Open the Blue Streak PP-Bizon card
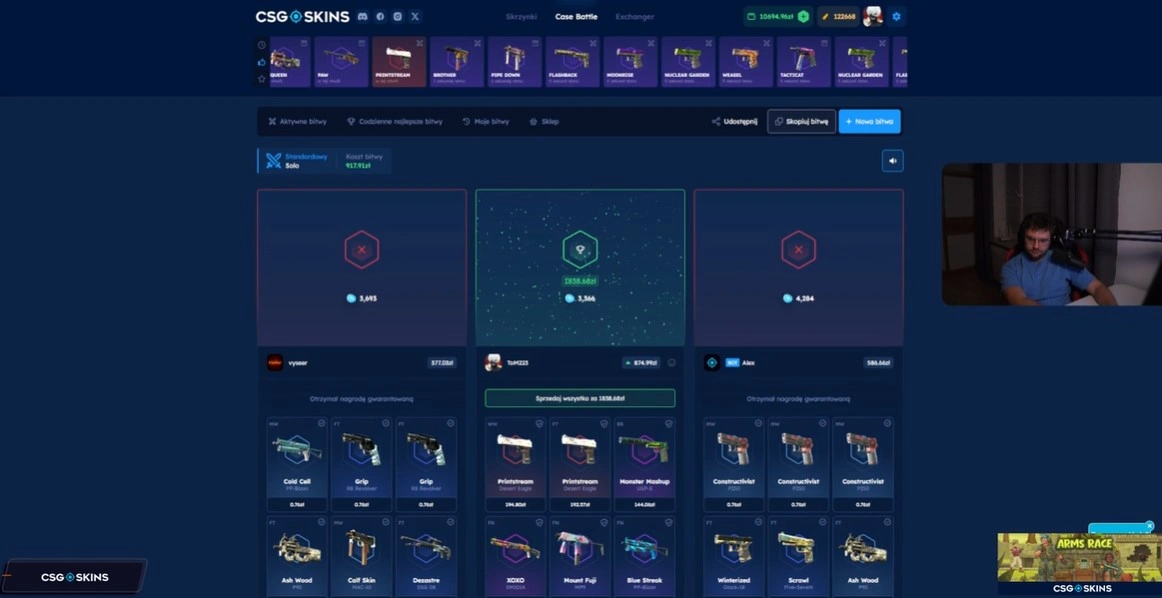 pos(645,556)
